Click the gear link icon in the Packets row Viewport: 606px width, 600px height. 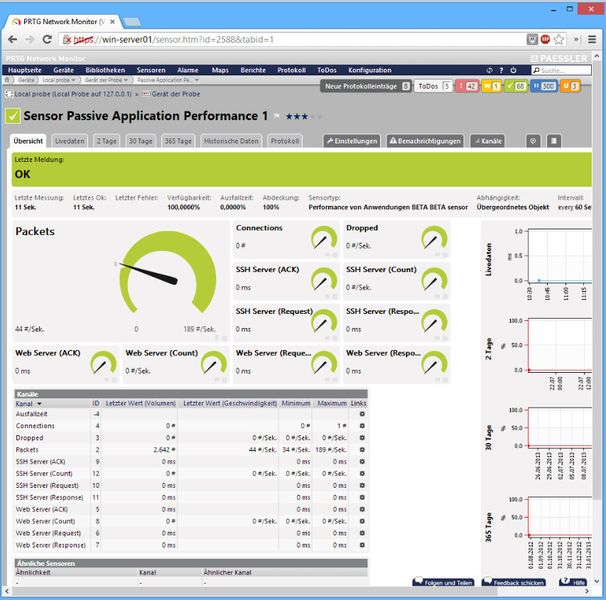(362, 450)
